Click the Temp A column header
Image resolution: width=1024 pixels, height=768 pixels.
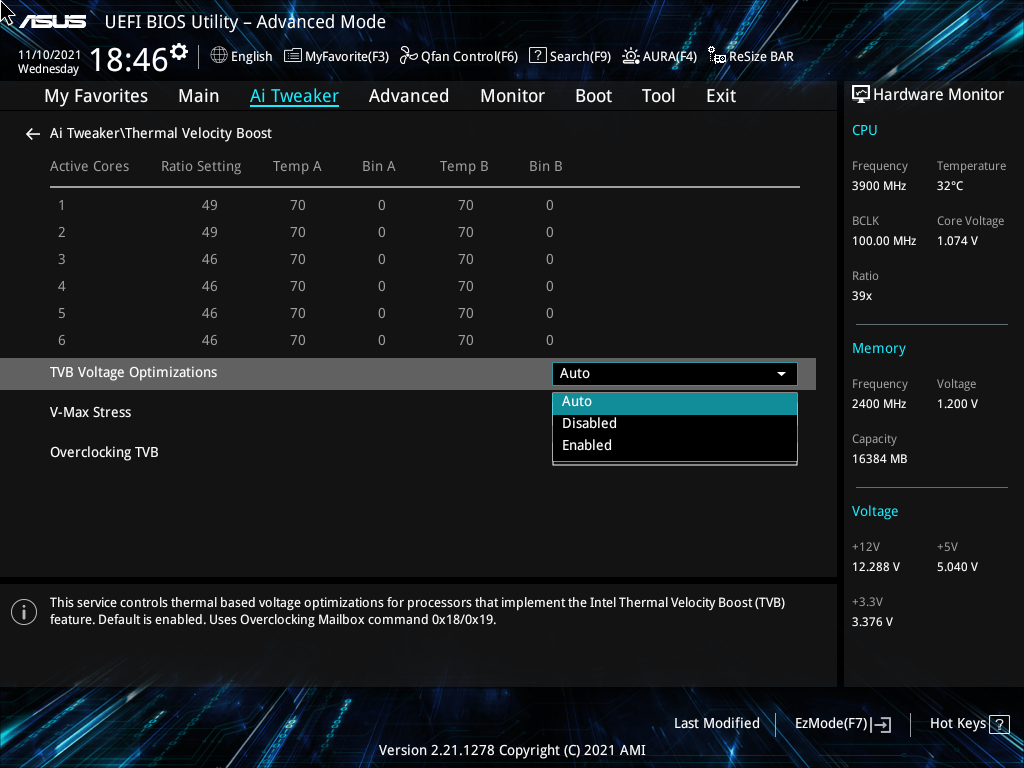pyautogui.click(x=297, y=167)
